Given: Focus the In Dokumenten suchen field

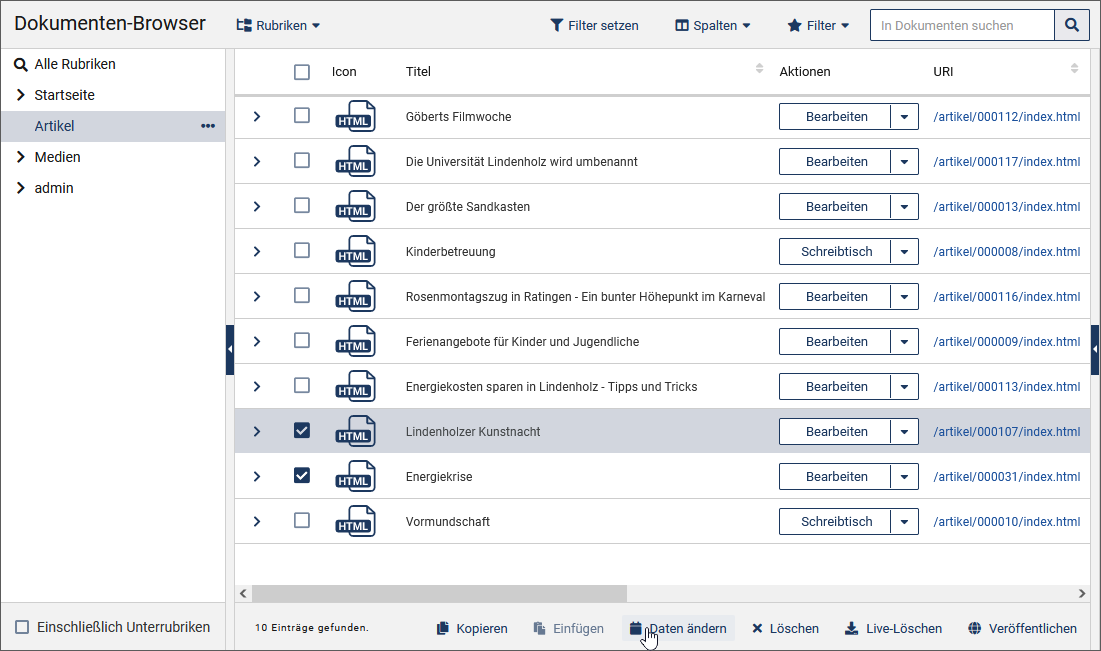Looking at the screenshot, I should [962, 25].
